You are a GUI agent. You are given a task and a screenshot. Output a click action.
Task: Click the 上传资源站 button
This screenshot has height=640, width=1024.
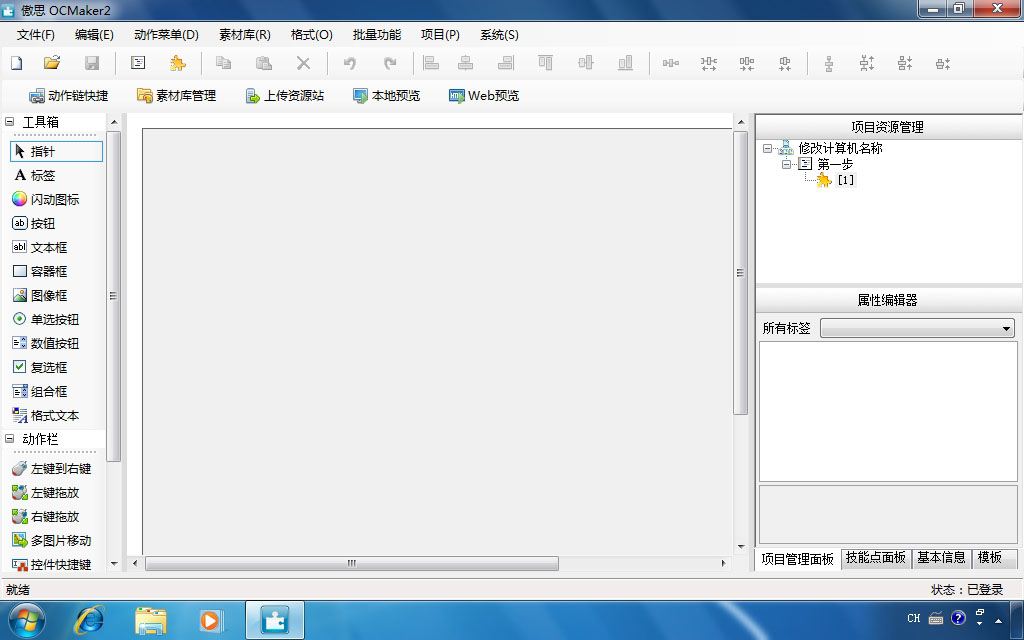coord(285,95)
